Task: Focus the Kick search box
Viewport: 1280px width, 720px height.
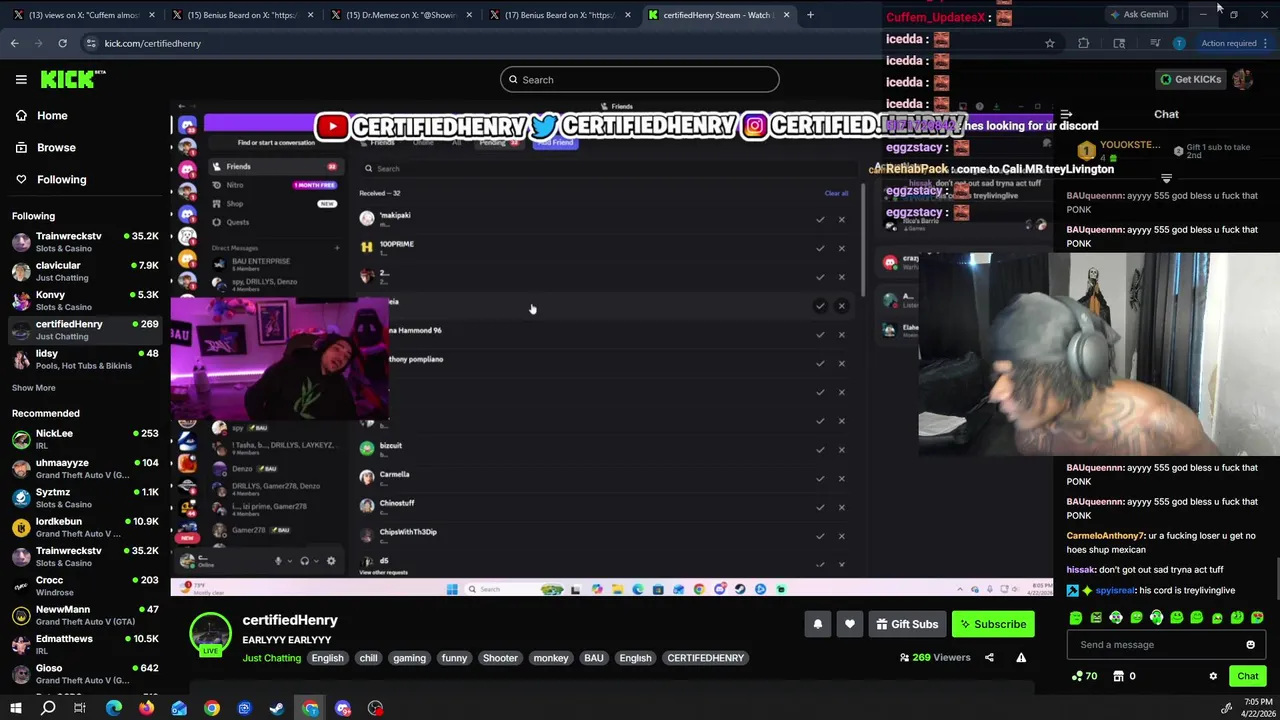Action: coord(640,79)
